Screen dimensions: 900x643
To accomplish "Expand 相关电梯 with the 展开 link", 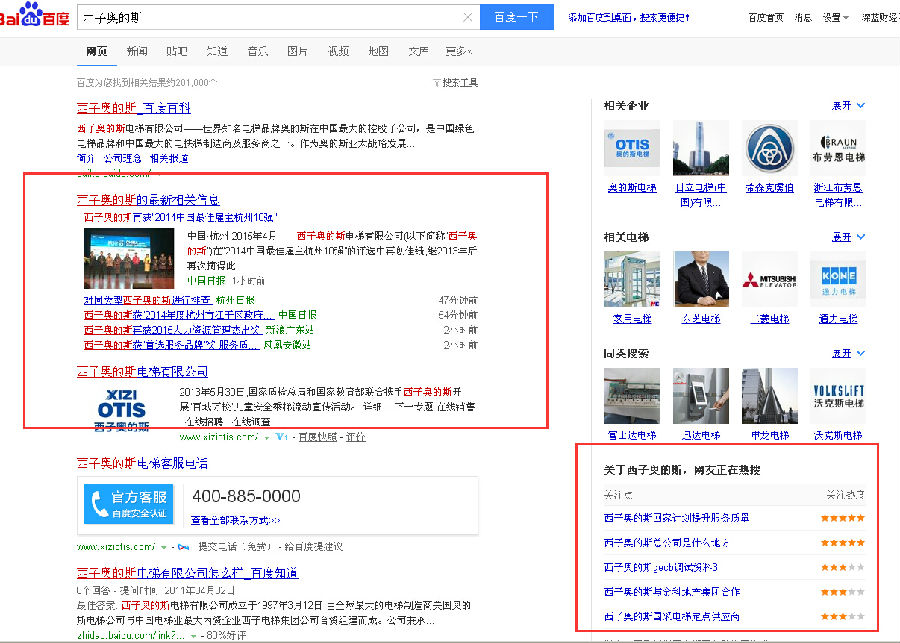I will (x=848, y=237).
